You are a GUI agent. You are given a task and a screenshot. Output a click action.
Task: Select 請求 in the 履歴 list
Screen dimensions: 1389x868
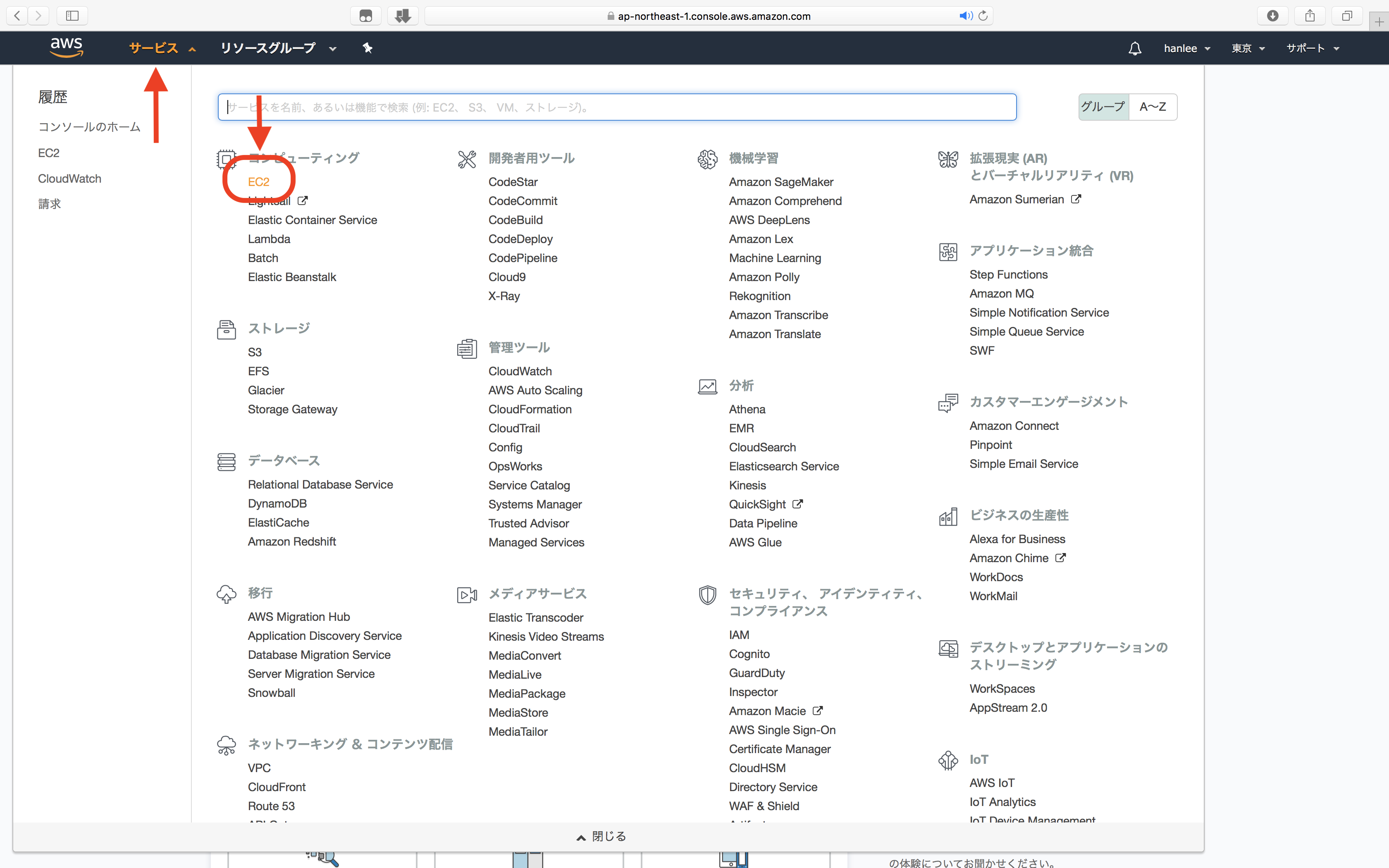pyautogui.click(x=49, y=204)
